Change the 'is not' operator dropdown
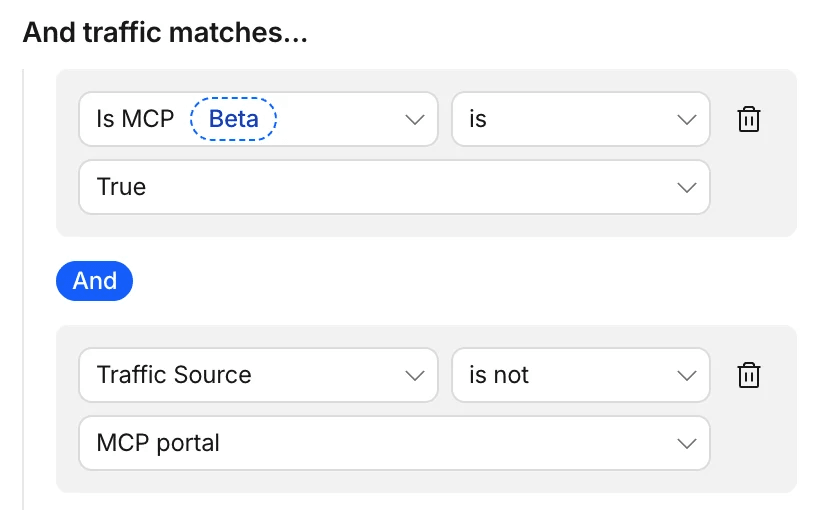Viewport: 834px width, 510px height. tap(581, 375)
